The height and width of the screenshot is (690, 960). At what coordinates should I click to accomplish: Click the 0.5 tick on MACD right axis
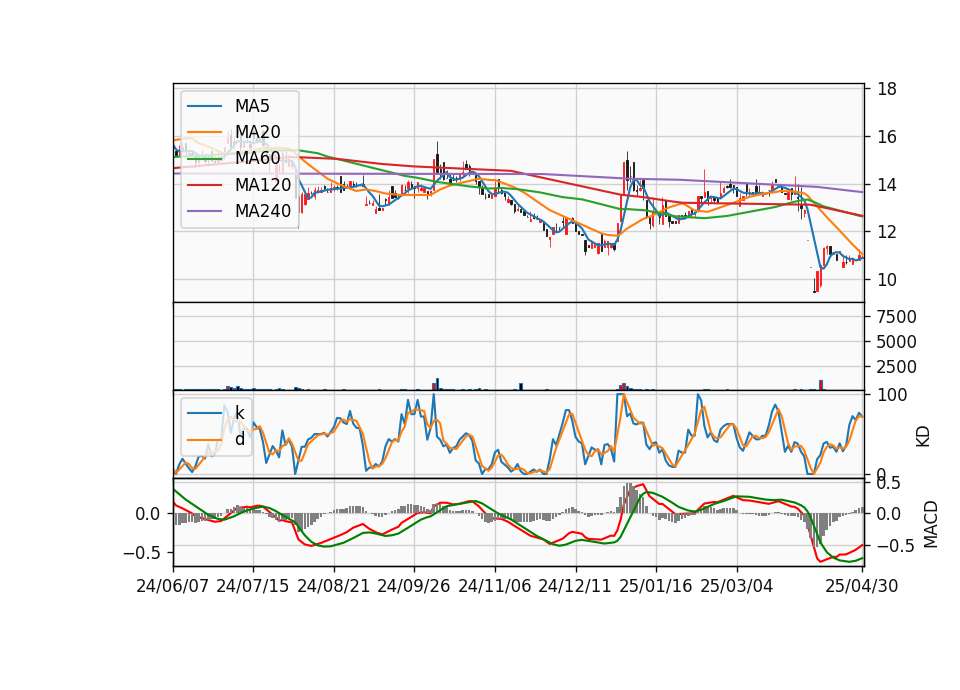(888, 484)
